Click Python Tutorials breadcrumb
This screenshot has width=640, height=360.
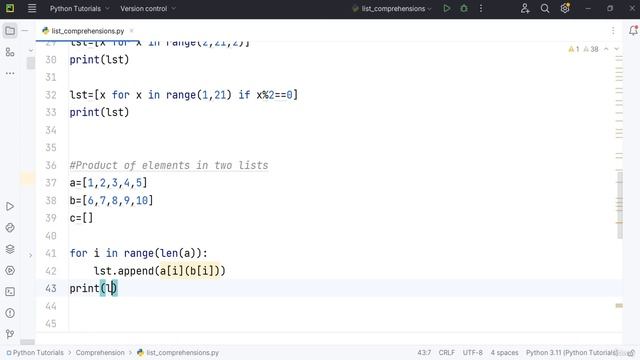pos(35,353)
